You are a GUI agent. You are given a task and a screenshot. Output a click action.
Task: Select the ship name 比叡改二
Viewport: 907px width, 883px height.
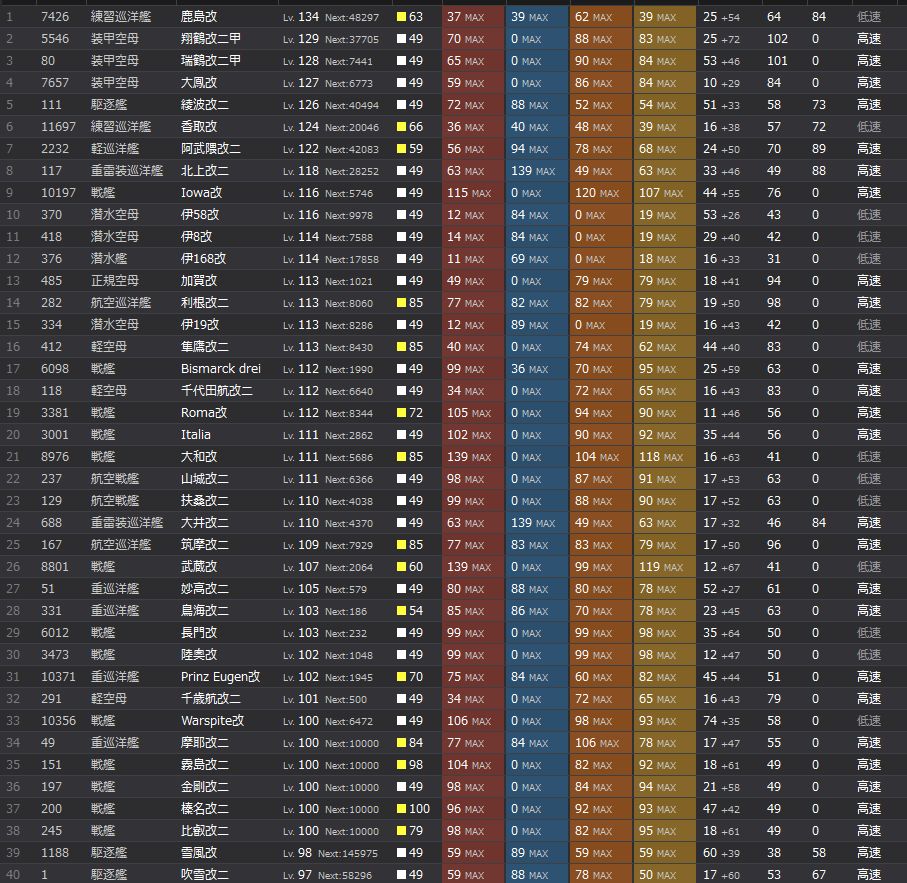coord(204,830)
